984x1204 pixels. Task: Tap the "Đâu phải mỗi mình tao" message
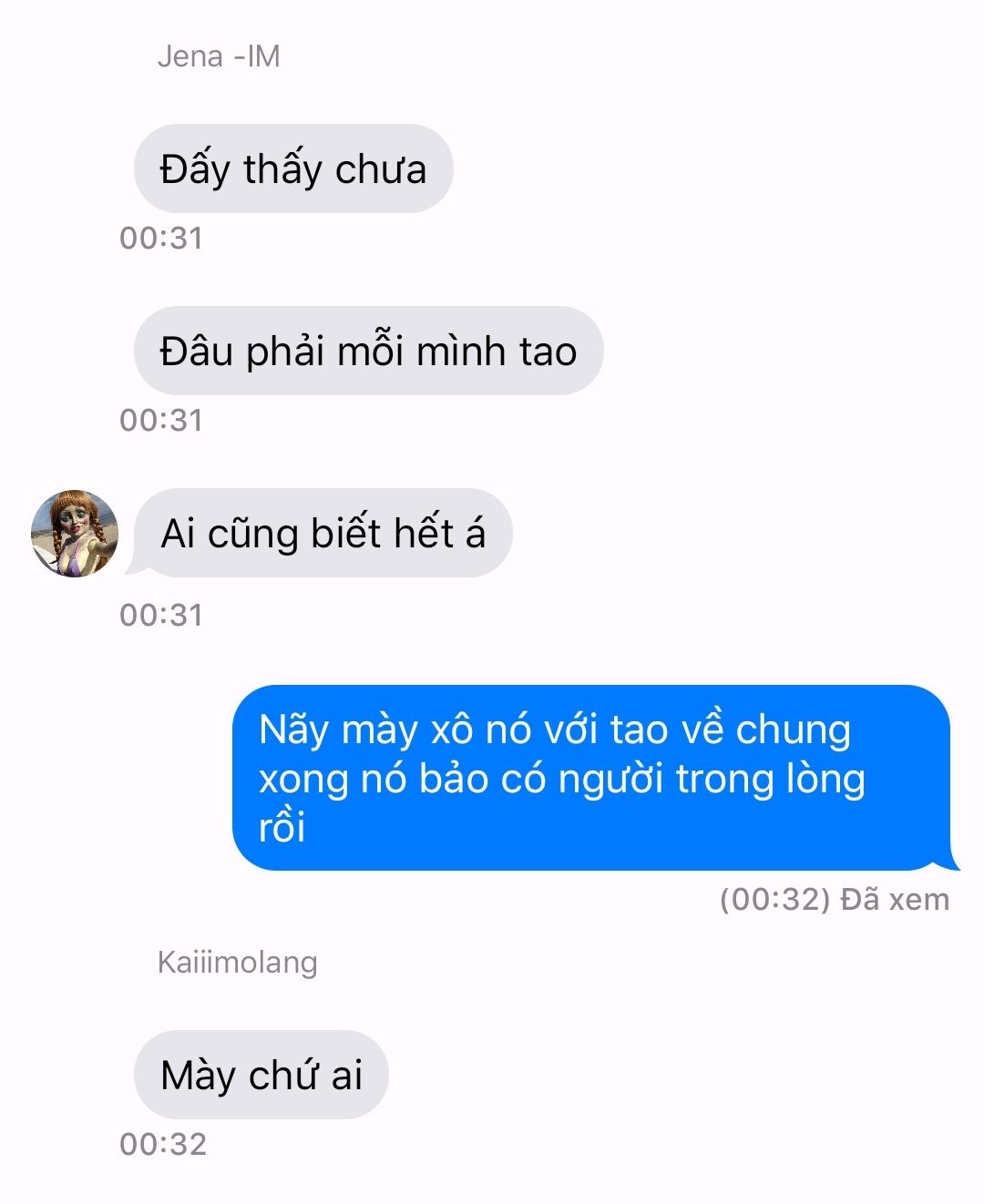tap(368, 351)
